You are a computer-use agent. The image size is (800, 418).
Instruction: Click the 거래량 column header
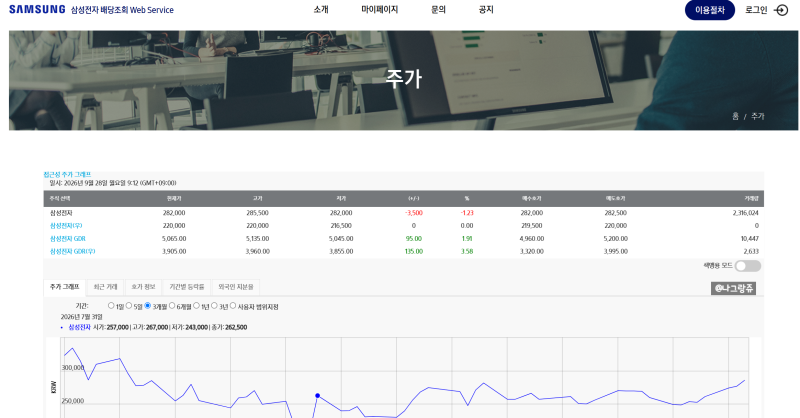pyautogui.click(x=751, y=199)
